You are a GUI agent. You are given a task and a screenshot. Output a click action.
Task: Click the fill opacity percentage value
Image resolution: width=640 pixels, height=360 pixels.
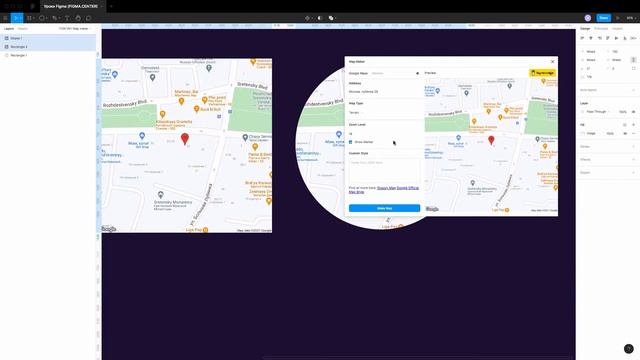pos(610,133)
